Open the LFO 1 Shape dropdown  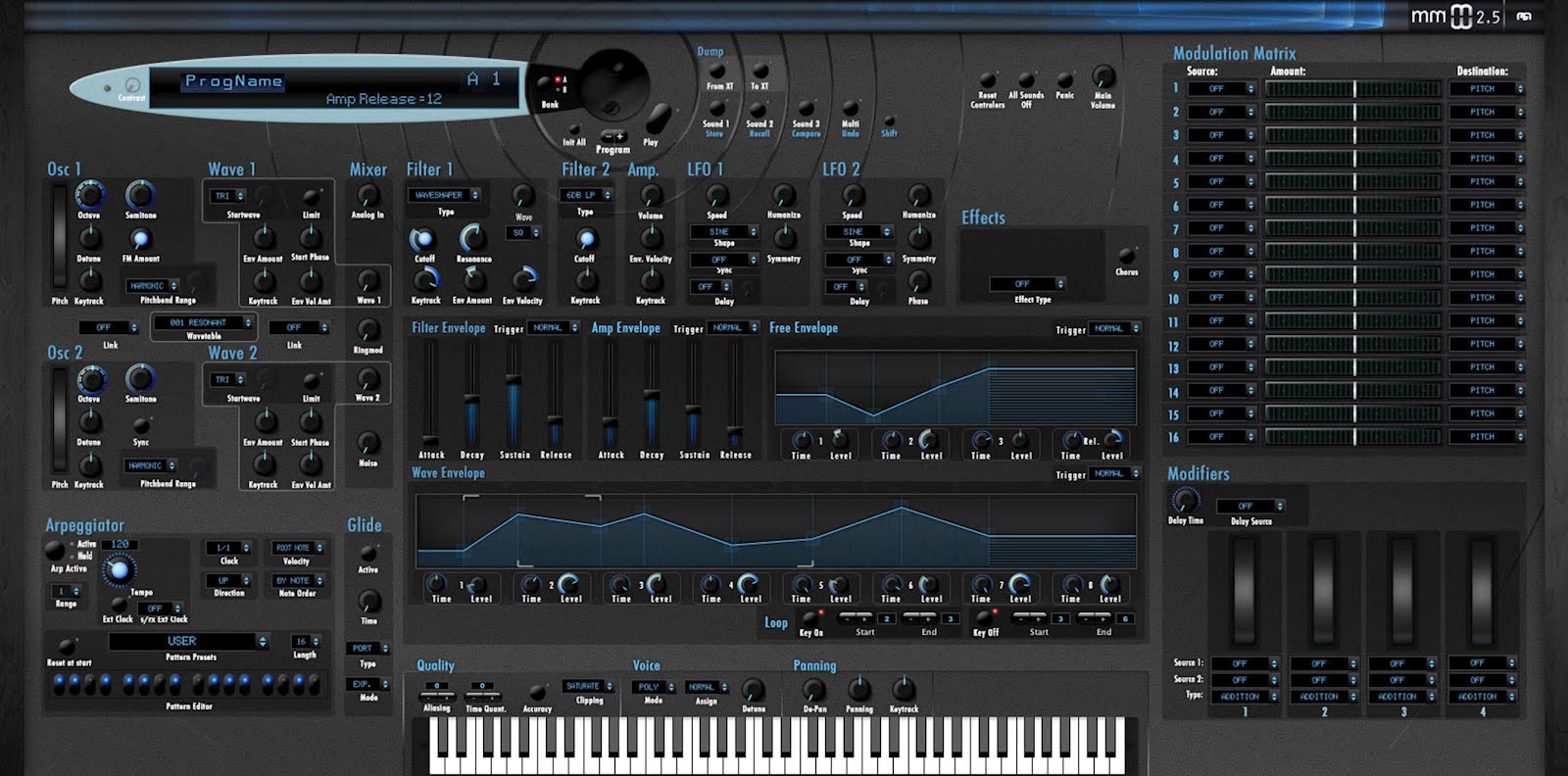pyautogui.click(x=724, y=232)
